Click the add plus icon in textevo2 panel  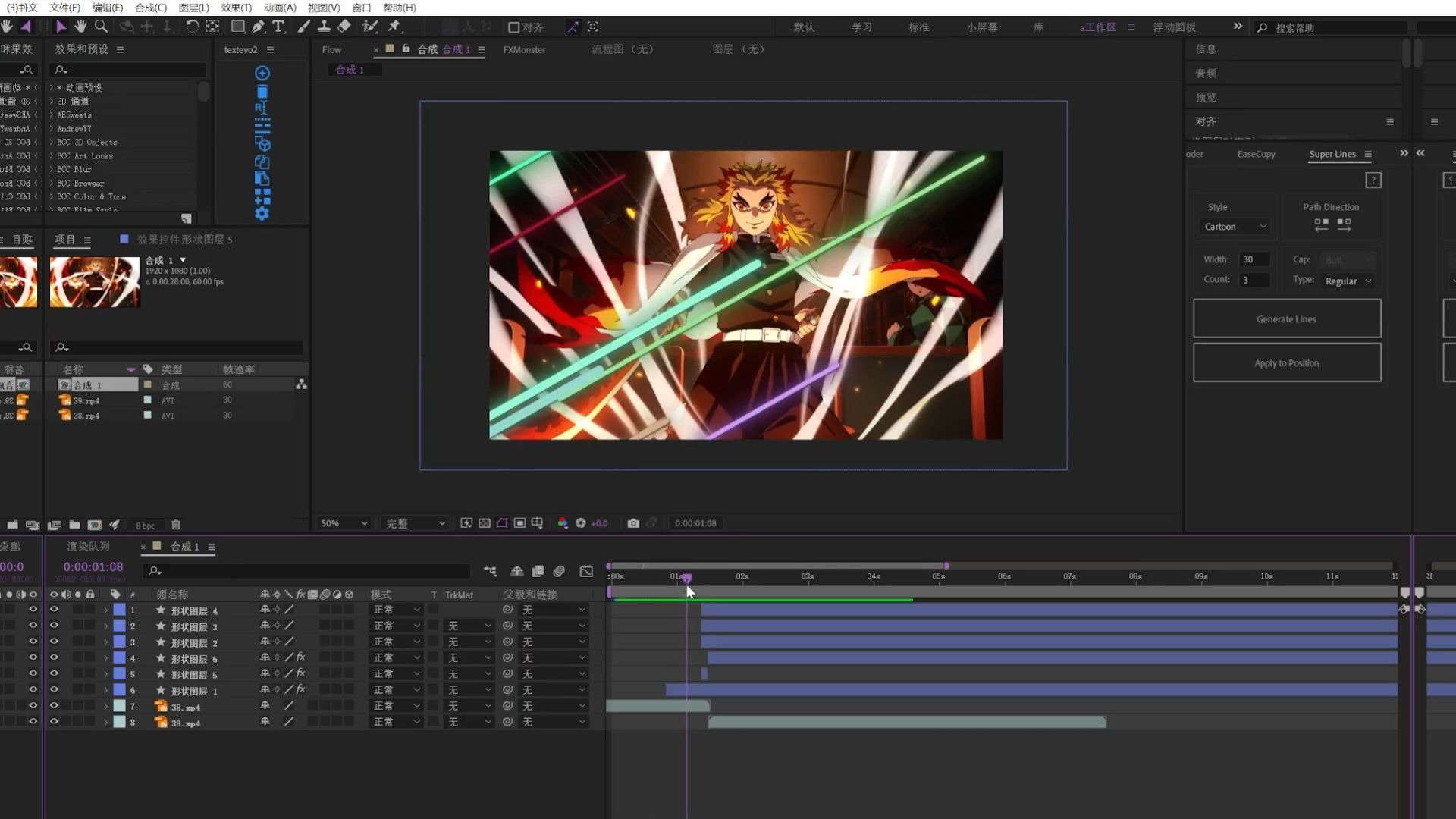(262, 73)
